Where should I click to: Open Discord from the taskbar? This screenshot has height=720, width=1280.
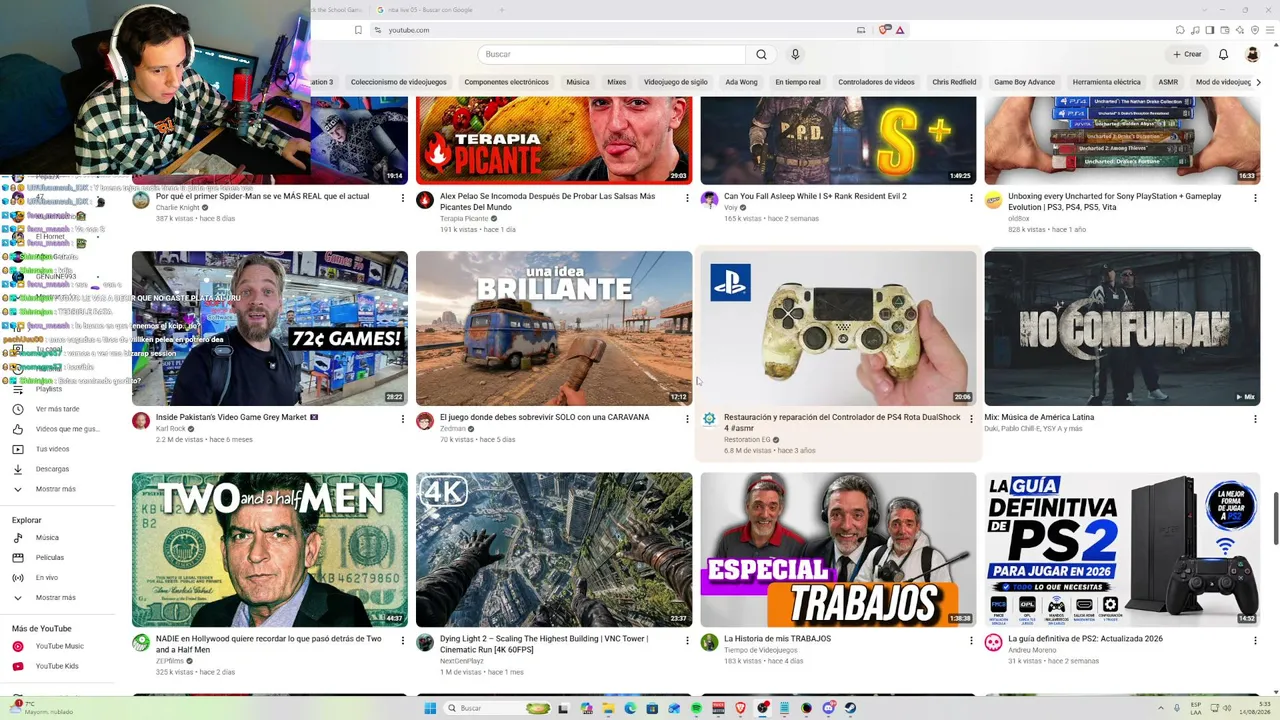828,708
